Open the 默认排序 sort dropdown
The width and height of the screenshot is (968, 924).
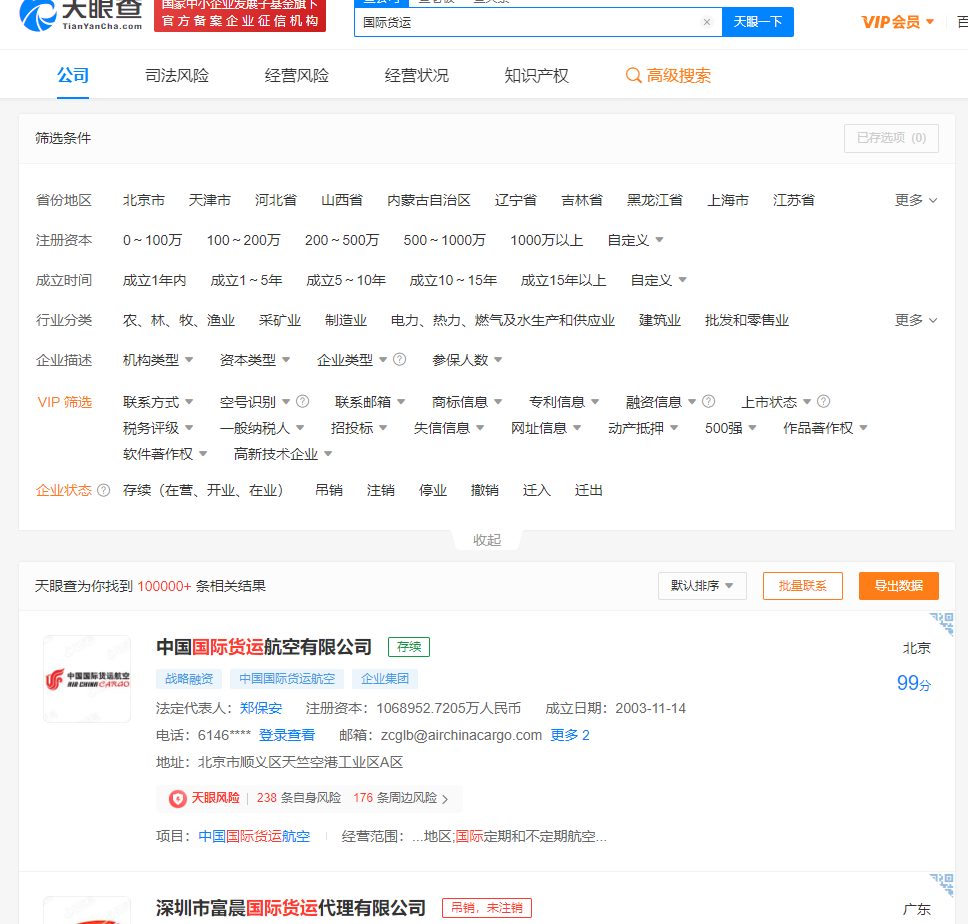coord(702,586)
